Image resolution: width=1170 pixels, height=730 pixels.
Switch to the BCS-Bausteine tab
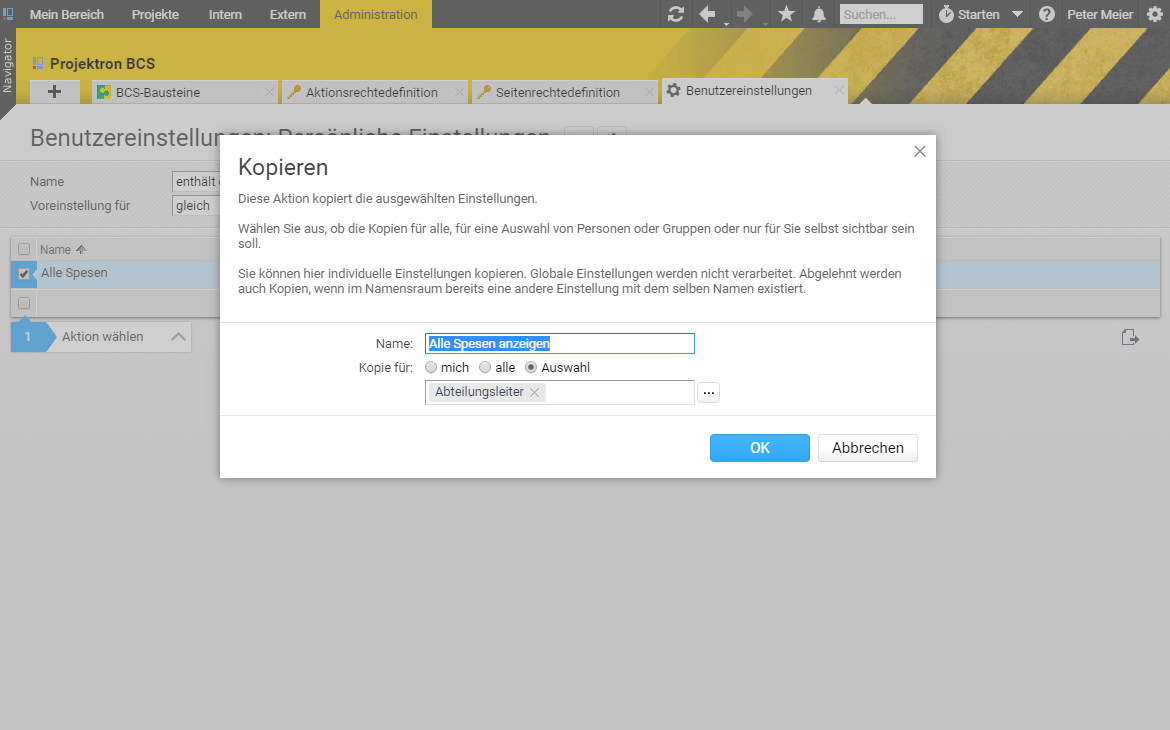[x=184, y=92]
